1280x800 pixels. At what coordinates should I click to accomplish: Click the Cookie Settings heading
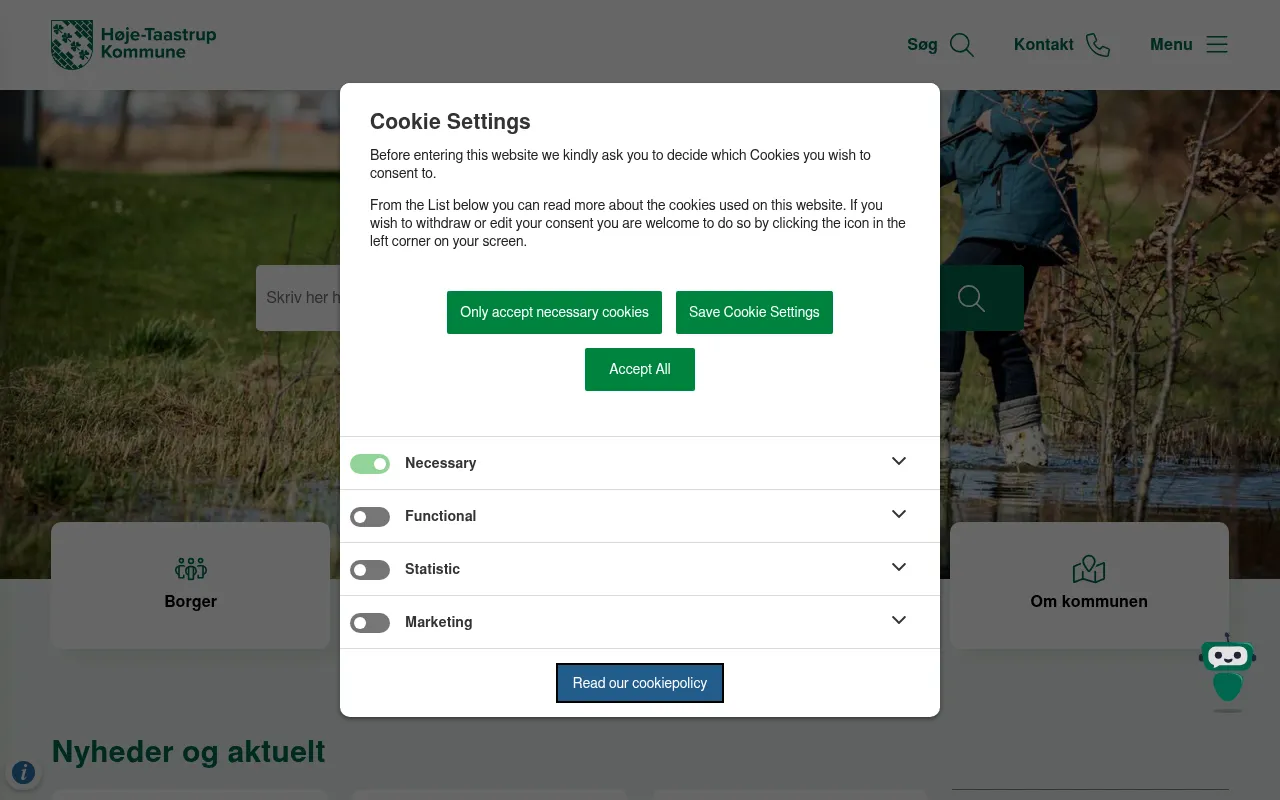[x=450, y=122]
